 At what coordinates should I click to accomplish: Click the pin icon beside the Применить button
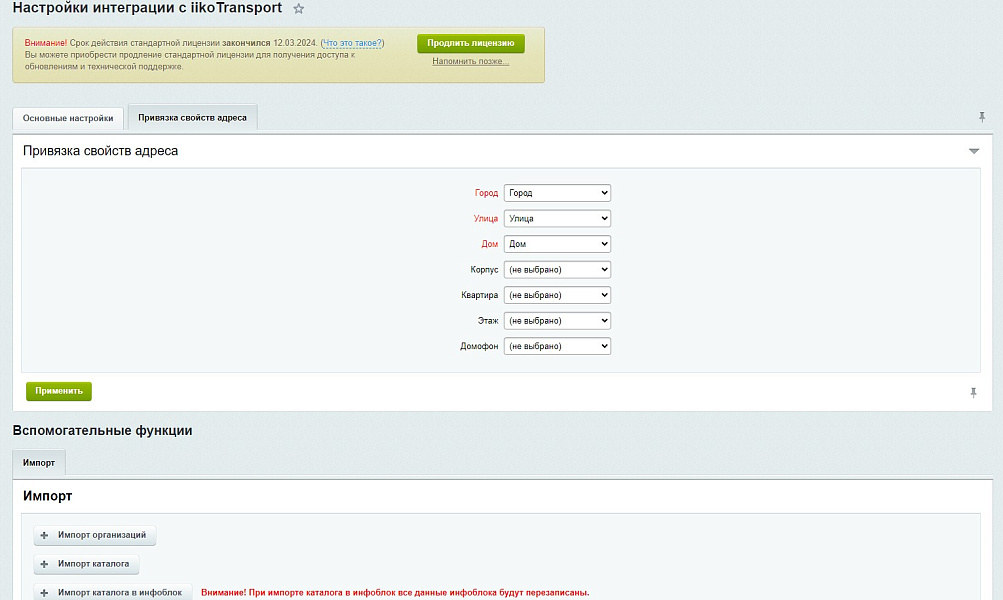pos(972,393)
